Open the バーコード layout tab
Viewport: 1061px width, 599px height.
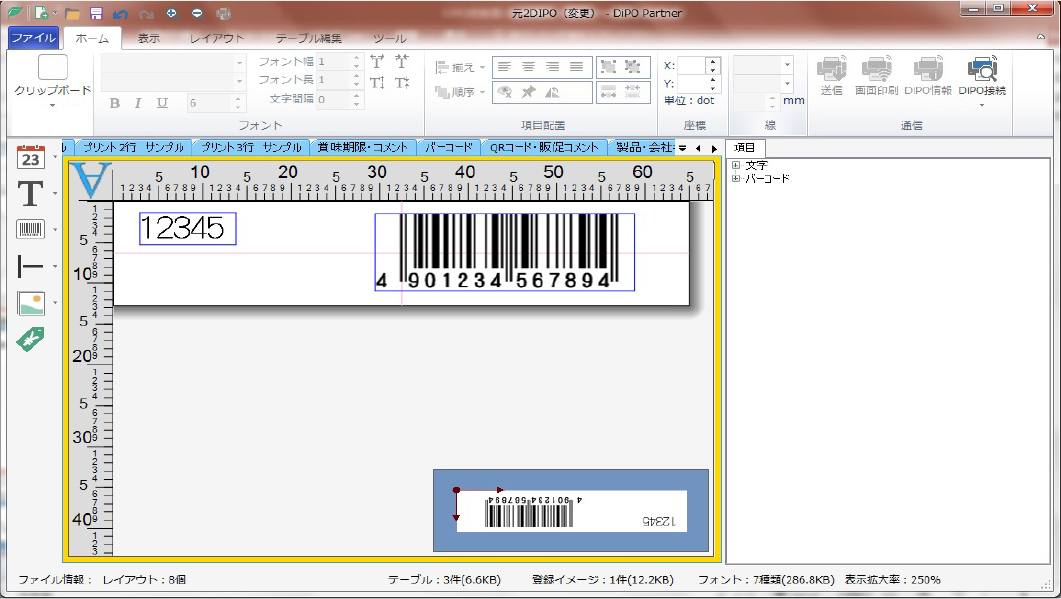(449, 148)
